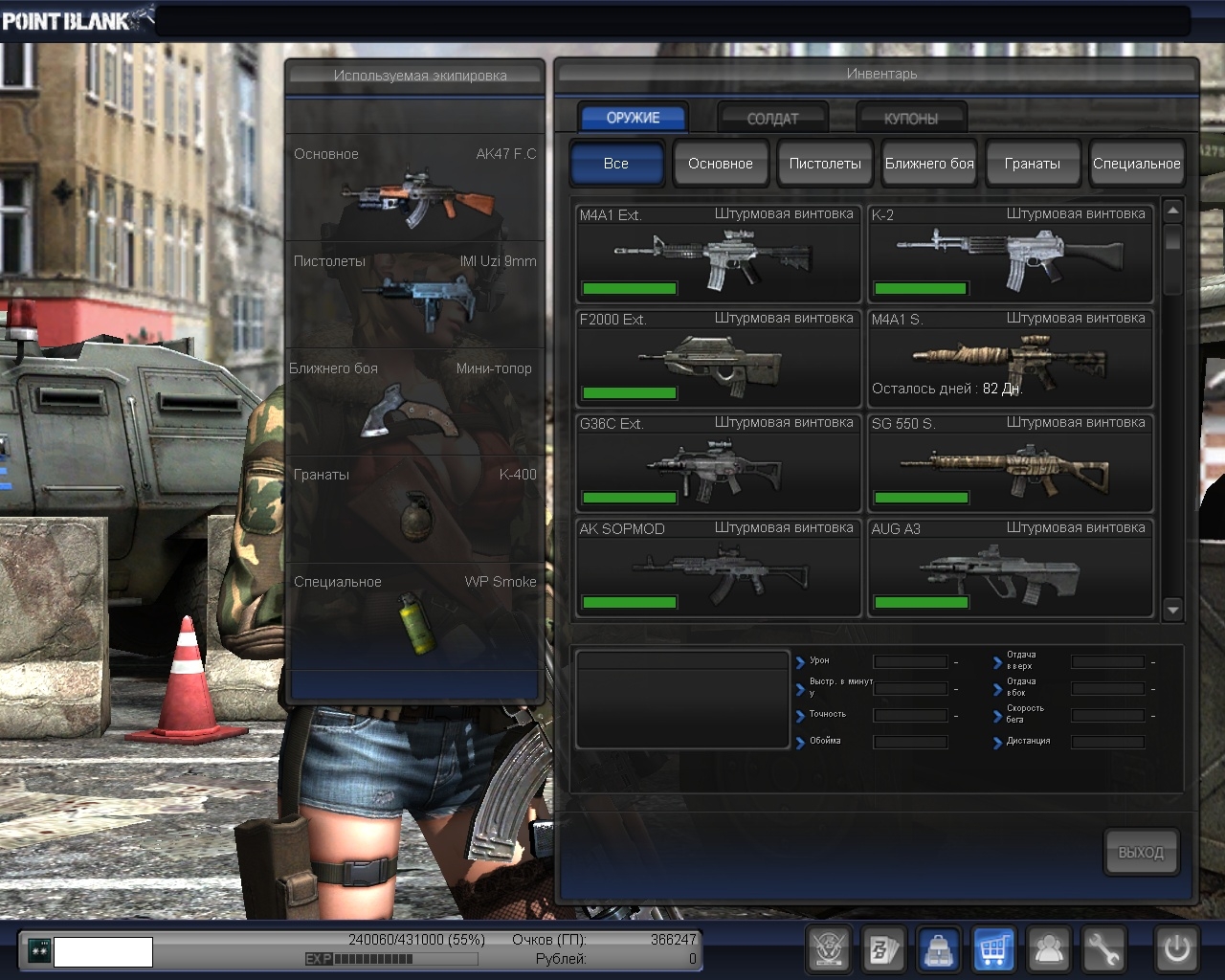Viewport: 1225px width, 980px height.
Task: Switch to the КУПОНЫ tab
Action: tap(910, 119)
